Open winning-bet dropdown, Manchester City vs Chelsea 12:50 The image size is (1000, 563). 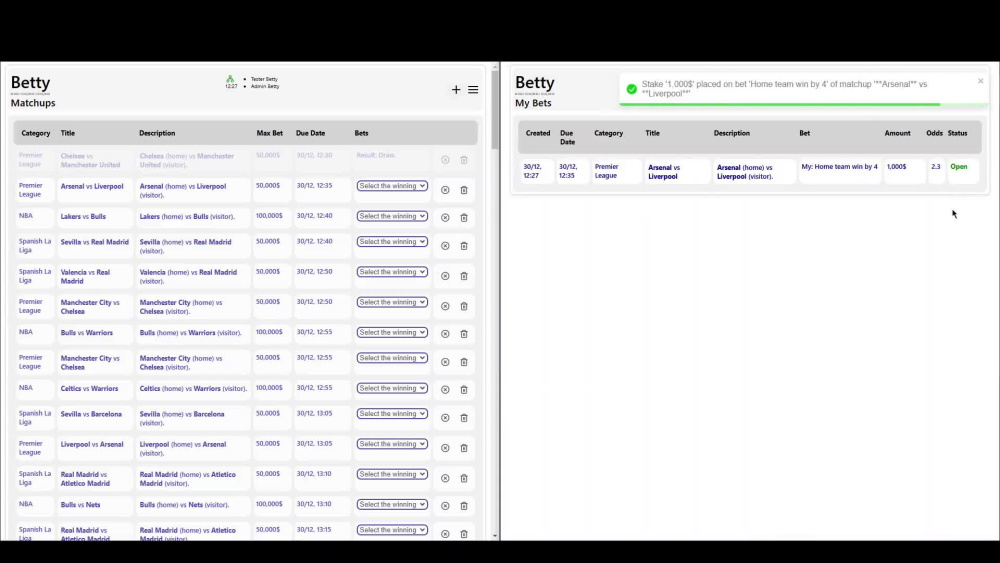coord(392,302)
